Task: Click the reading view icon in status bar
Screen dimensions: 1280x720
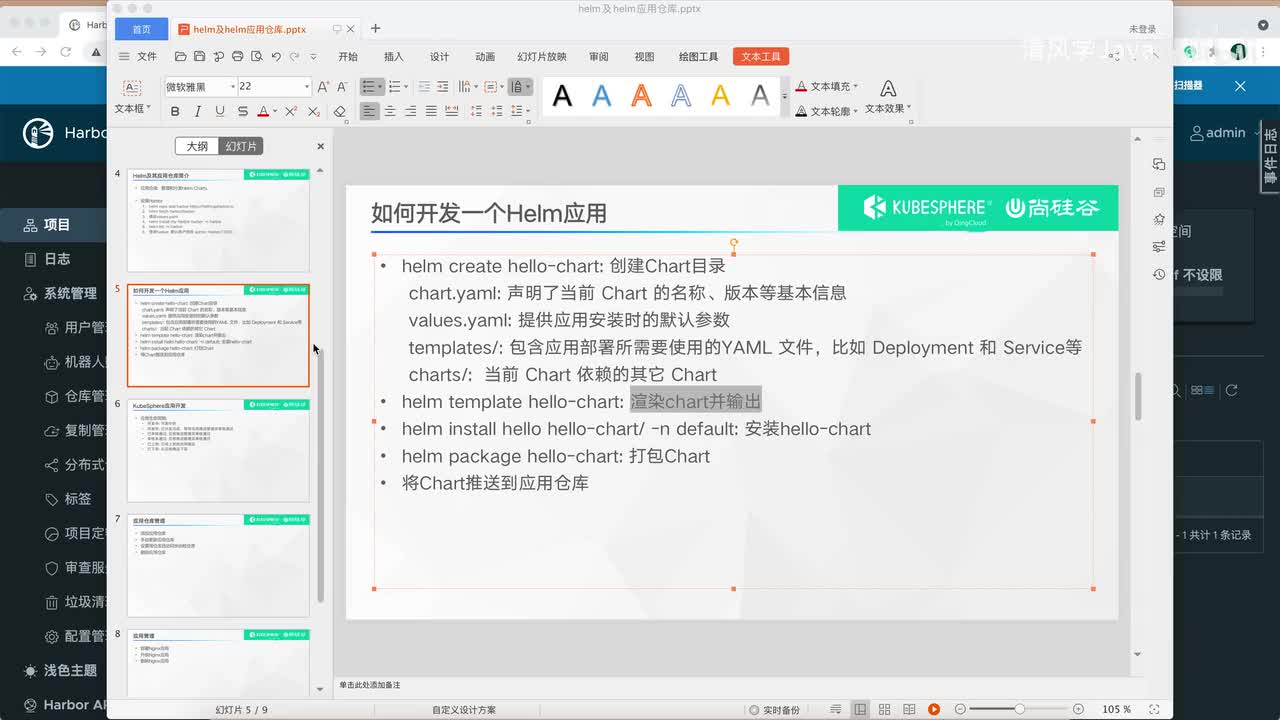Action: pyautogui.click(x=909, y=709)
